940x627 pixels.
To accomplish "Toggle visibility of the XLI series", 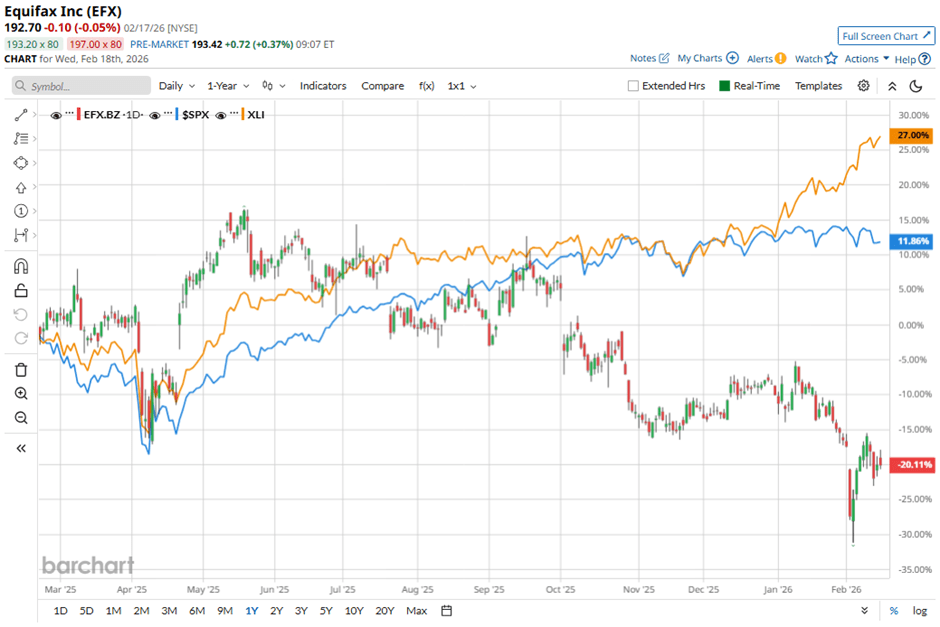I will (x=222, y=114).
